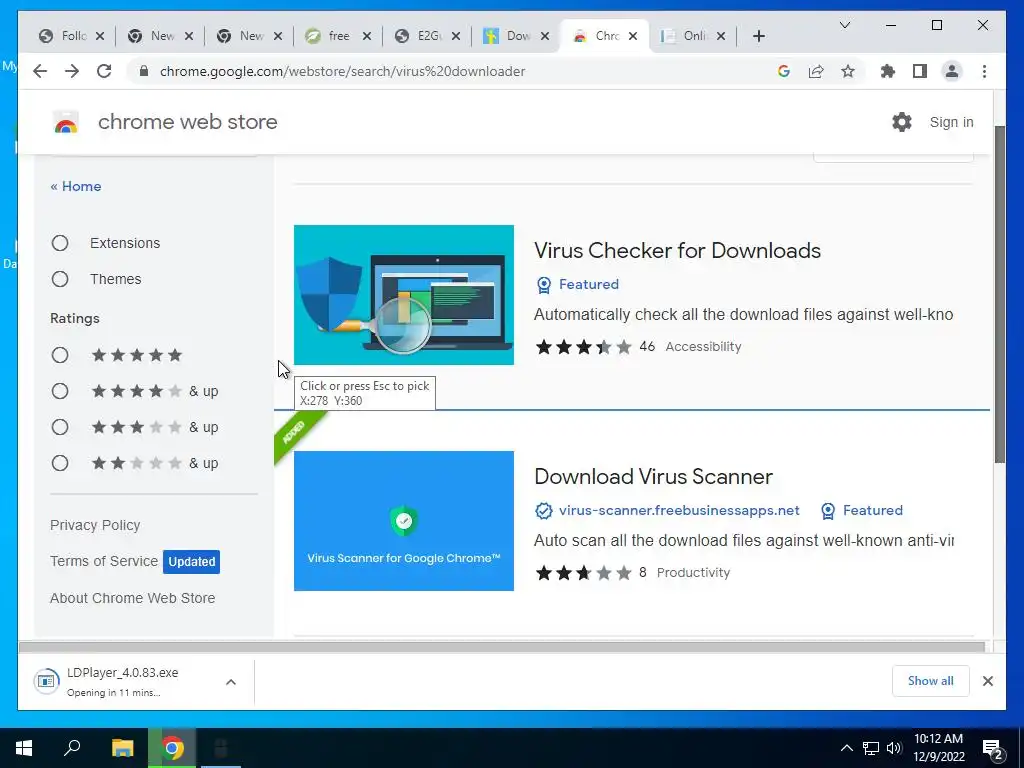Open the web store settings gear

point(902,122)
